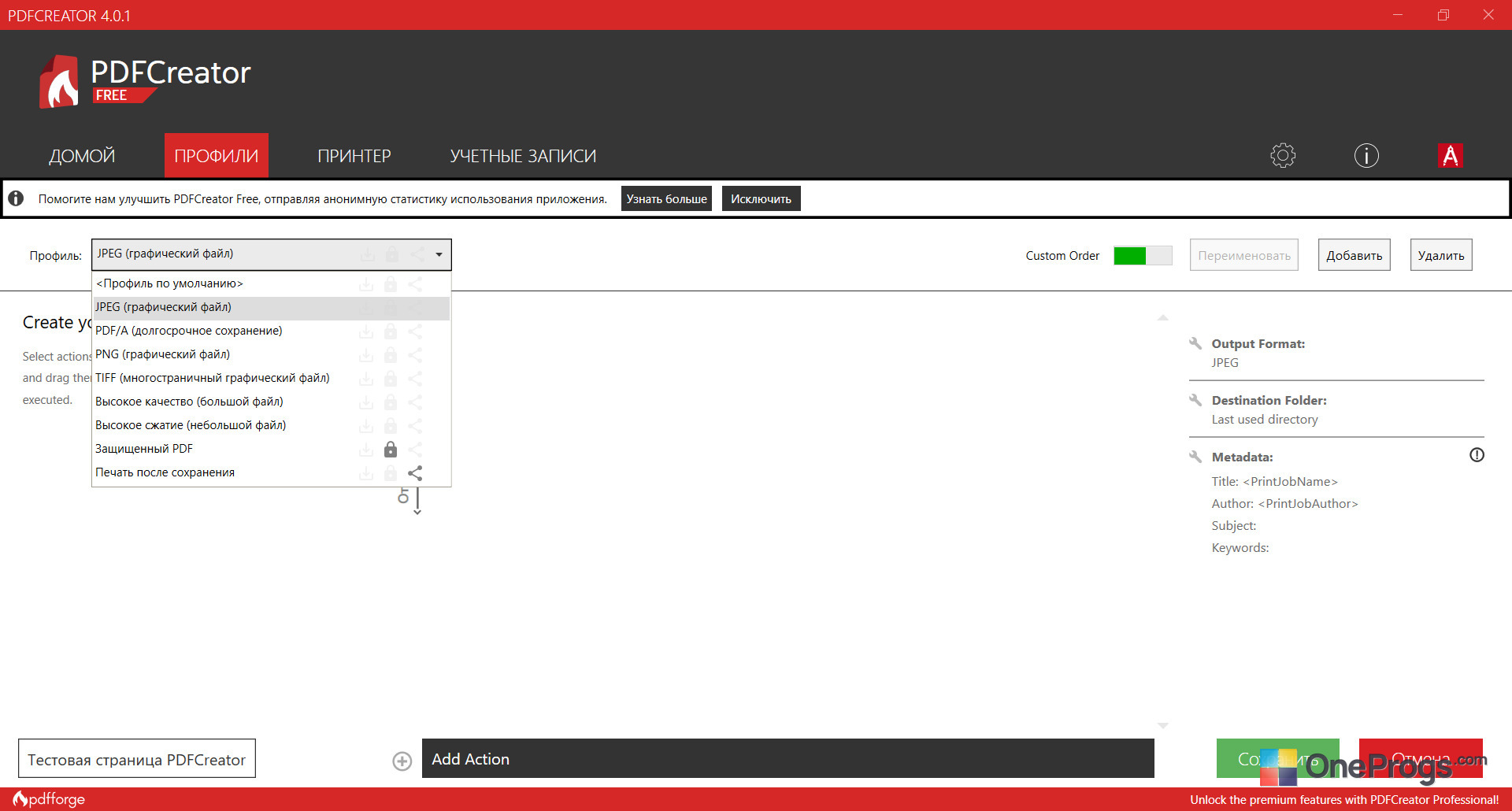Image resolution: width=1512 pixels, height=811 pixels.
Task: Choose Высокое сжатие (небольшой файл) profile
Action: tap(271, 425)
